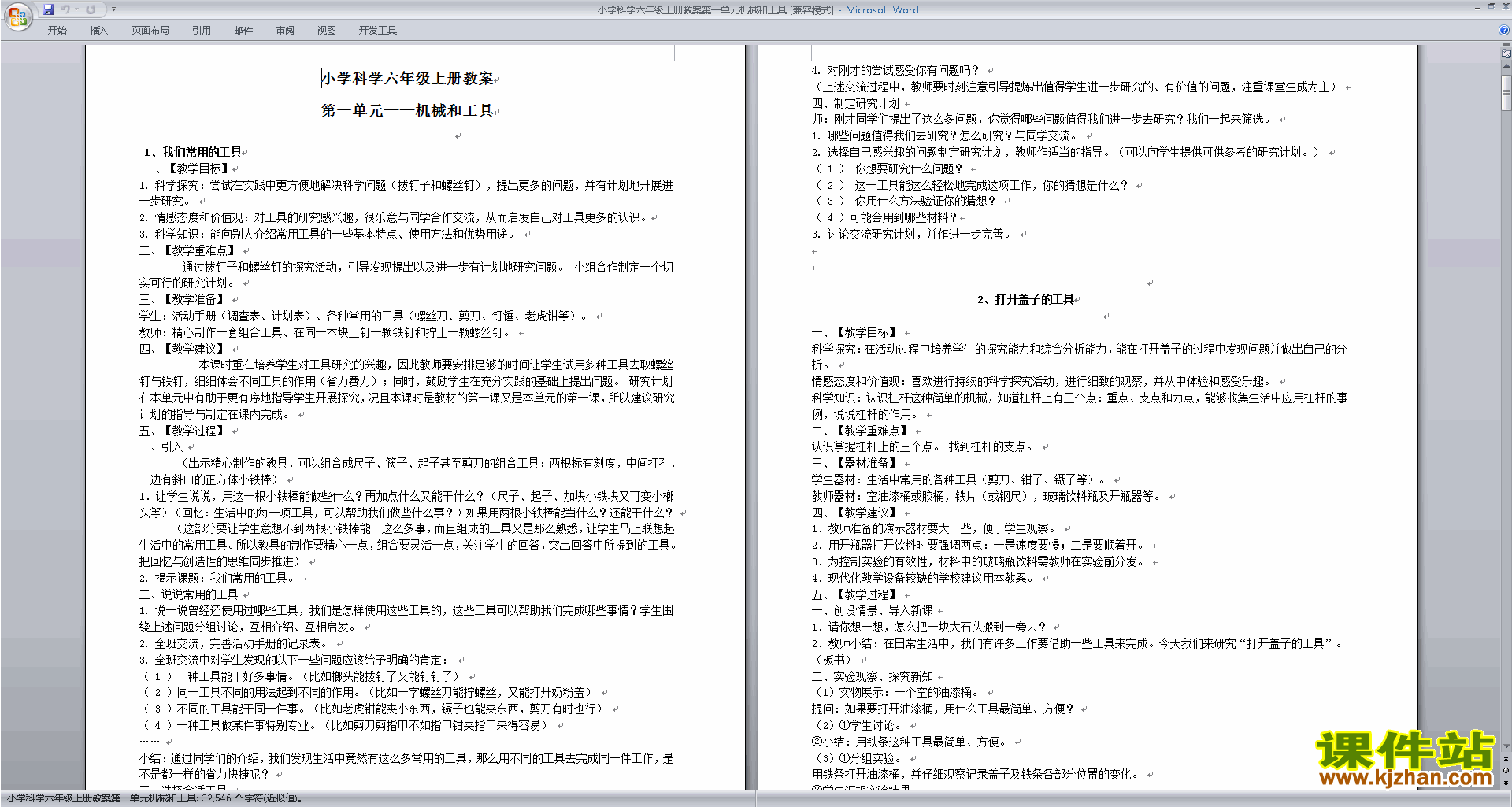Go to next page double-arrow button
The image size is (1512, 807).
pyautogui.click(x=1506, y=783)
